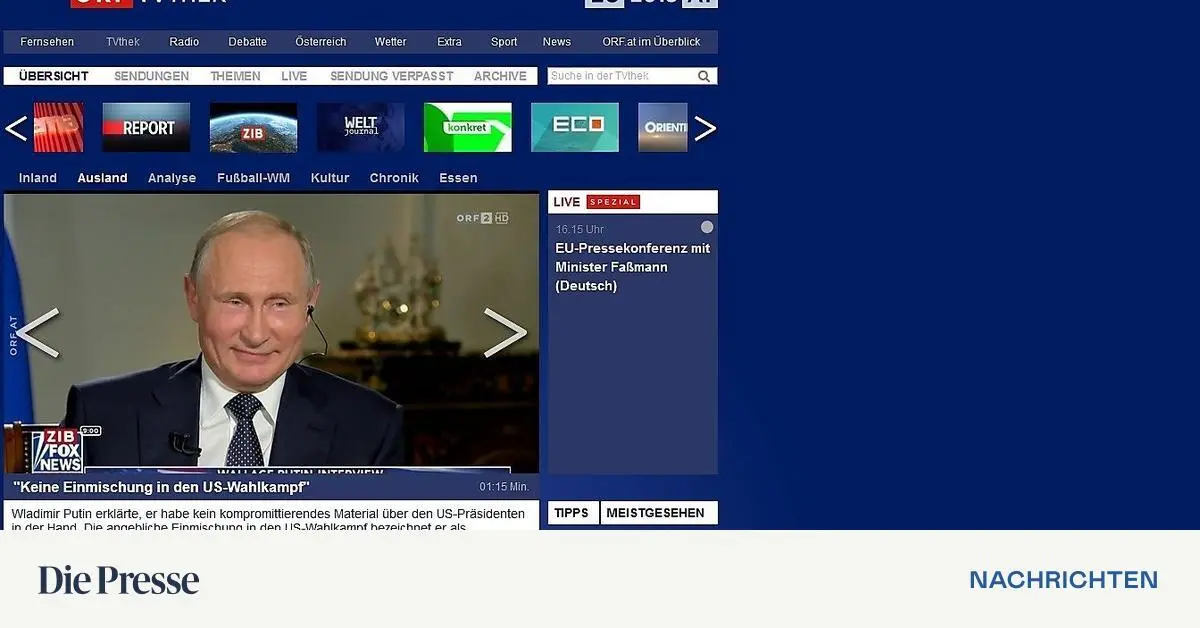The height and width of the screenshot is (628, 1200).
Task: Click the konkret program icon
Action: [467, 127]
